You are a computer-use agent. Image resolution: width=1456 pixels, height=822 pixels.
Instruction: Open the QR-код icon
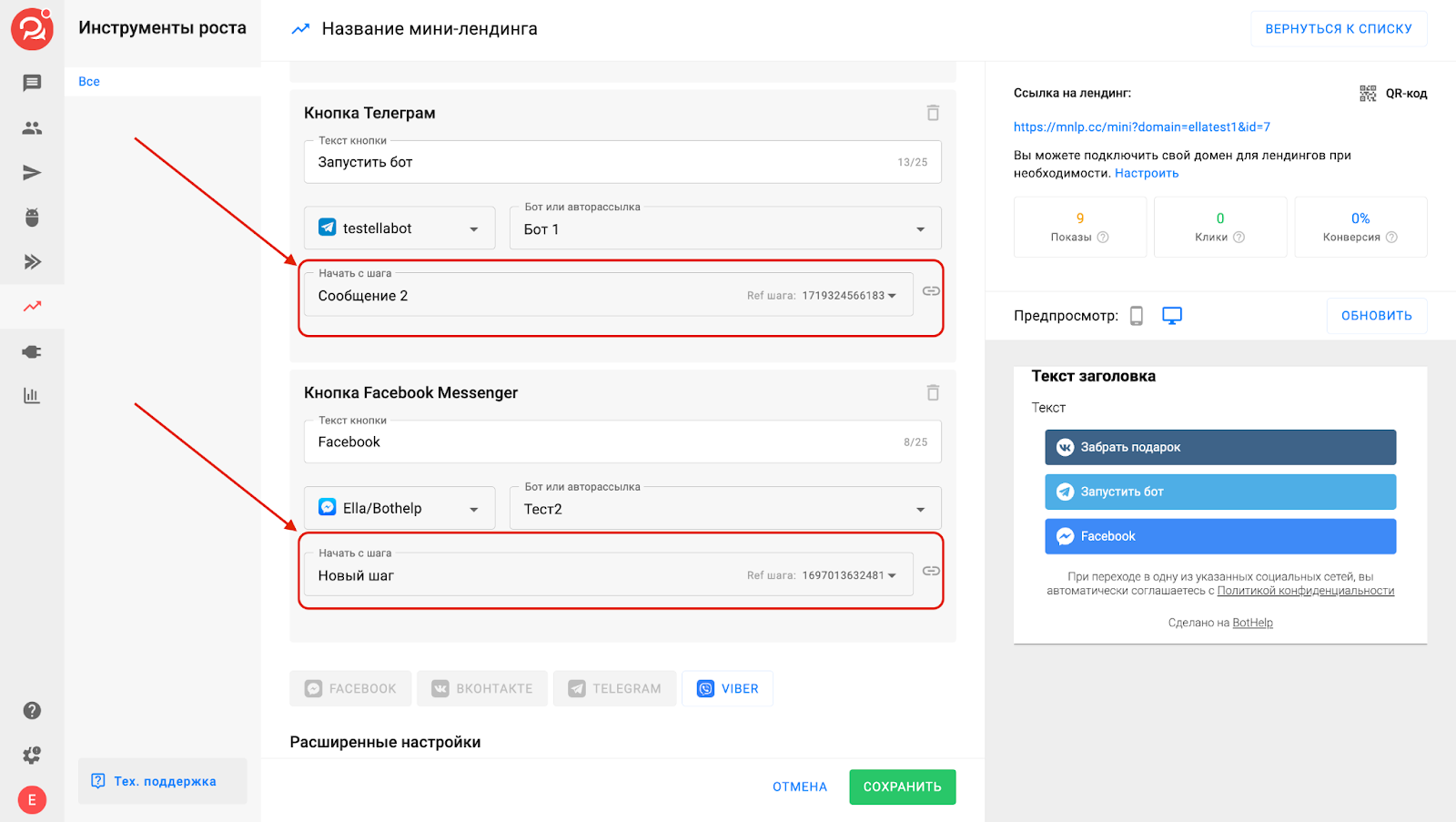click(x=1368, y=93)
